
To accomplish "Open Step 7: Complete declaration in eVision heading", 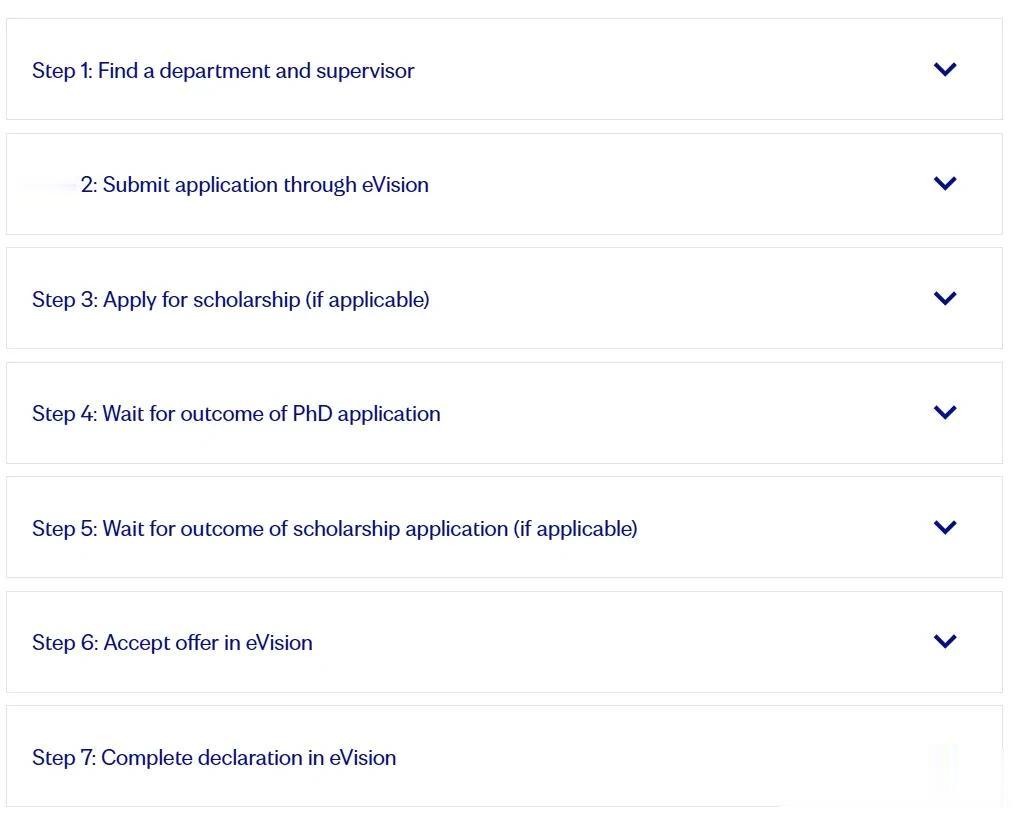I will (x=214, y=758).
